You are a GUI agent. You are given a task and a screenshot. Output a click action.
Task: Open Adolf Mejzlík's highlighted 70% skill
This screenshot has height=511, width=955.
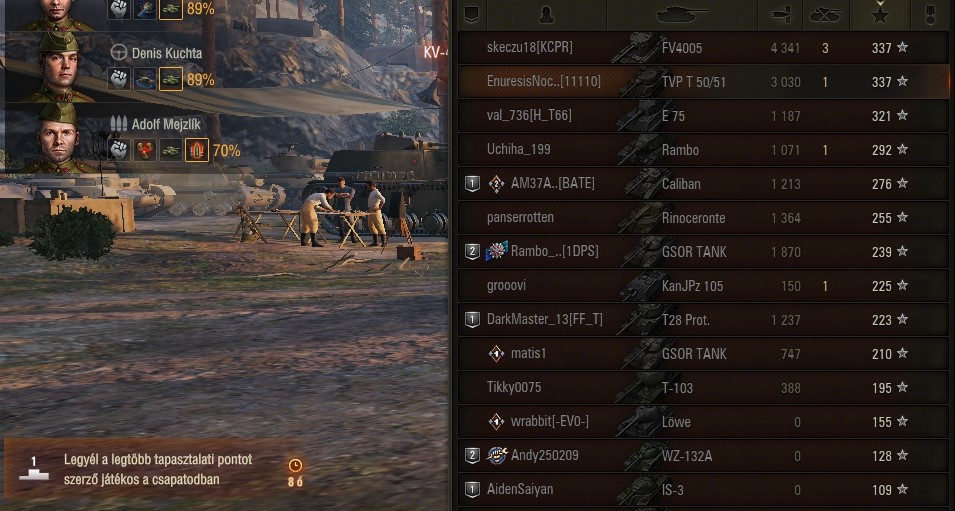(197, 150)
